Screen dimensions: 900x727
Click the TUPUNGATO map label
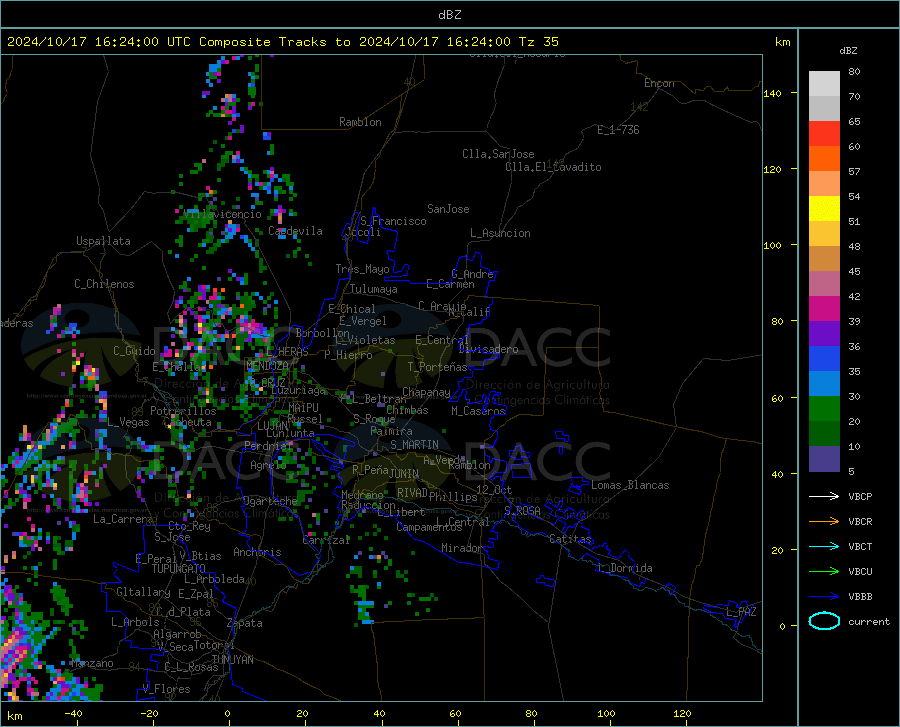(179, 569)
